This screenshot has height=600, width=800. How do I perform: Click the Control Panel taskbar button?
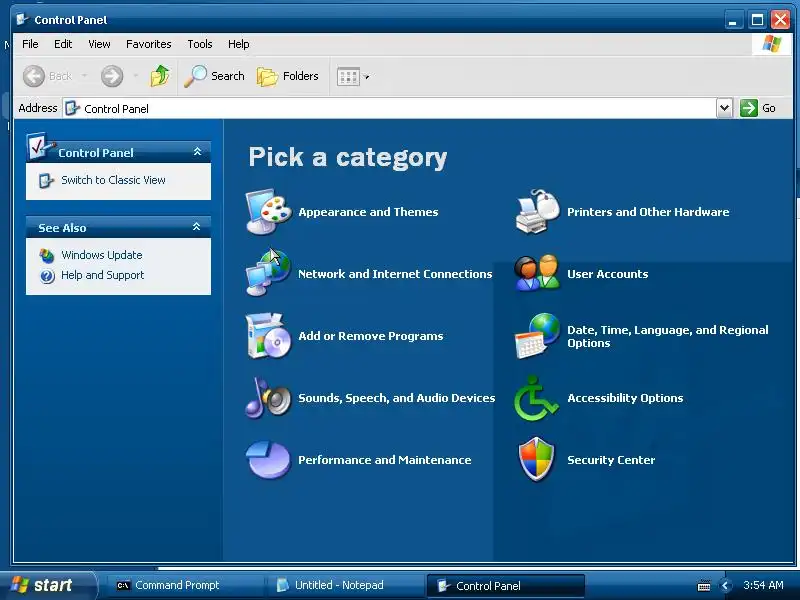click(x=505, y=586)
